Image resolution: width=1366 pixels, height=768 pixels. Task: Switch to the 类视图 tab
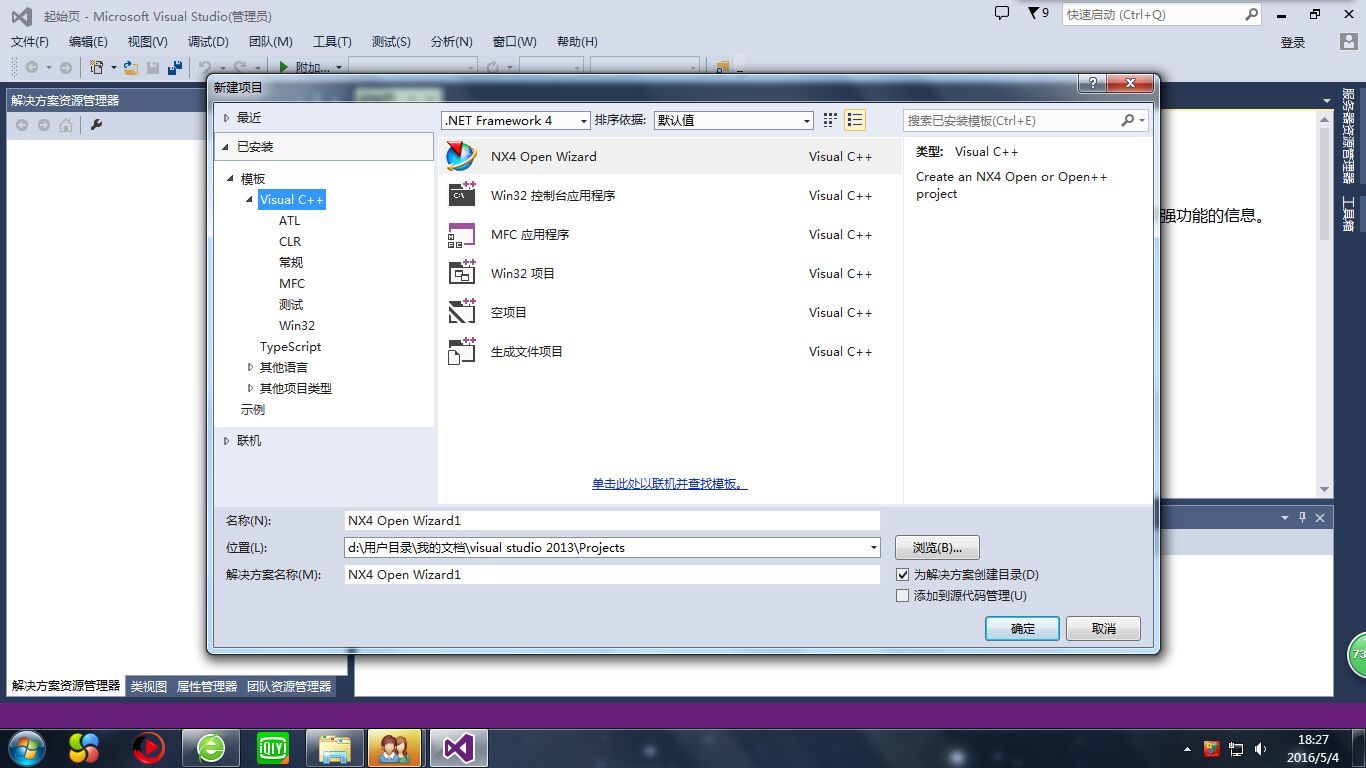pyautogui.click(x=149, y=687)
